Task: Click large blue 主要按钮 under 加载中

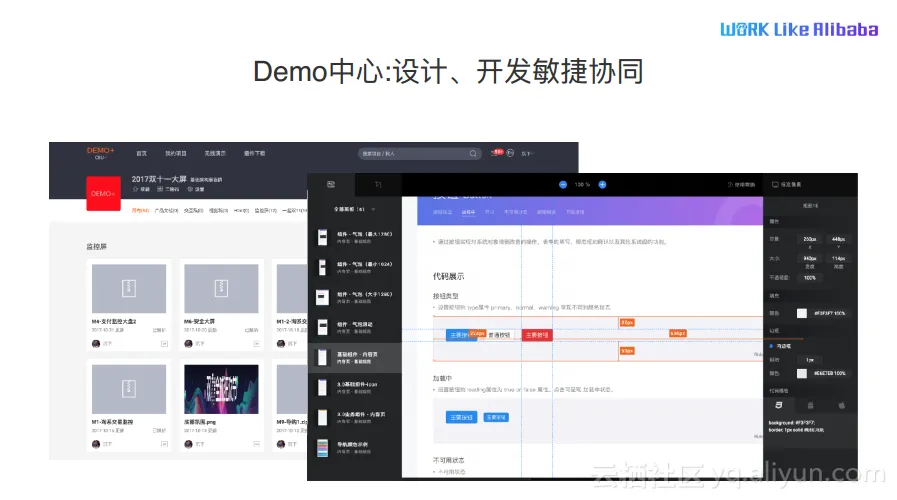Action: (461, 418)
